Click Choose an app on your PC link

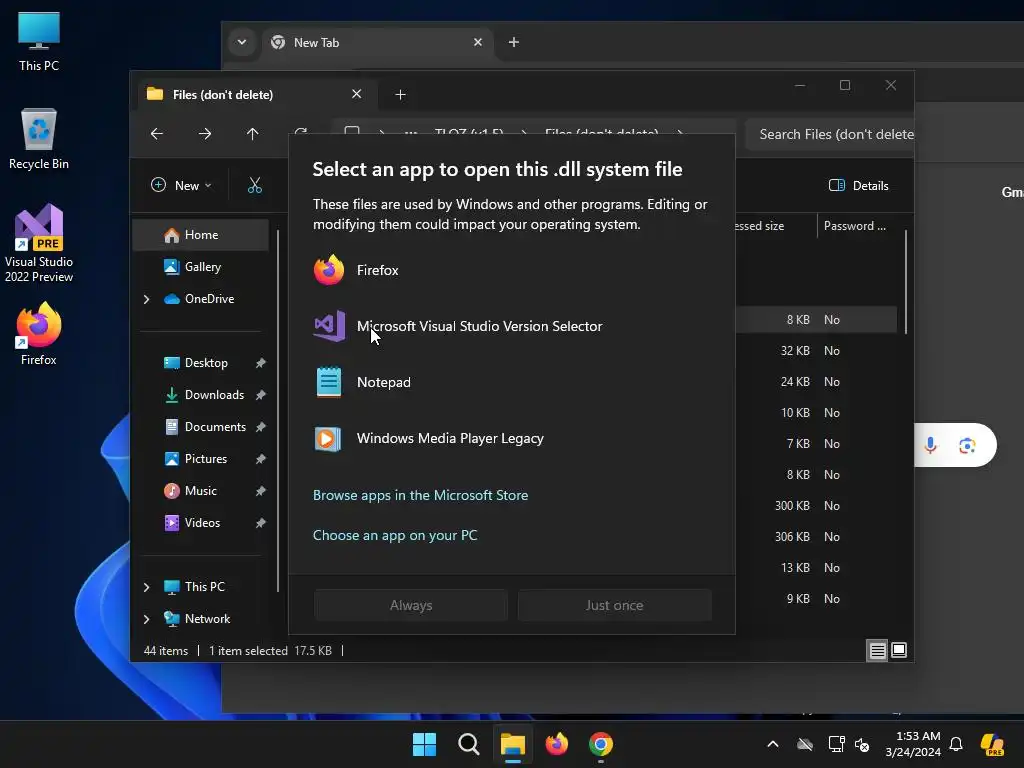tap(394, 535)
